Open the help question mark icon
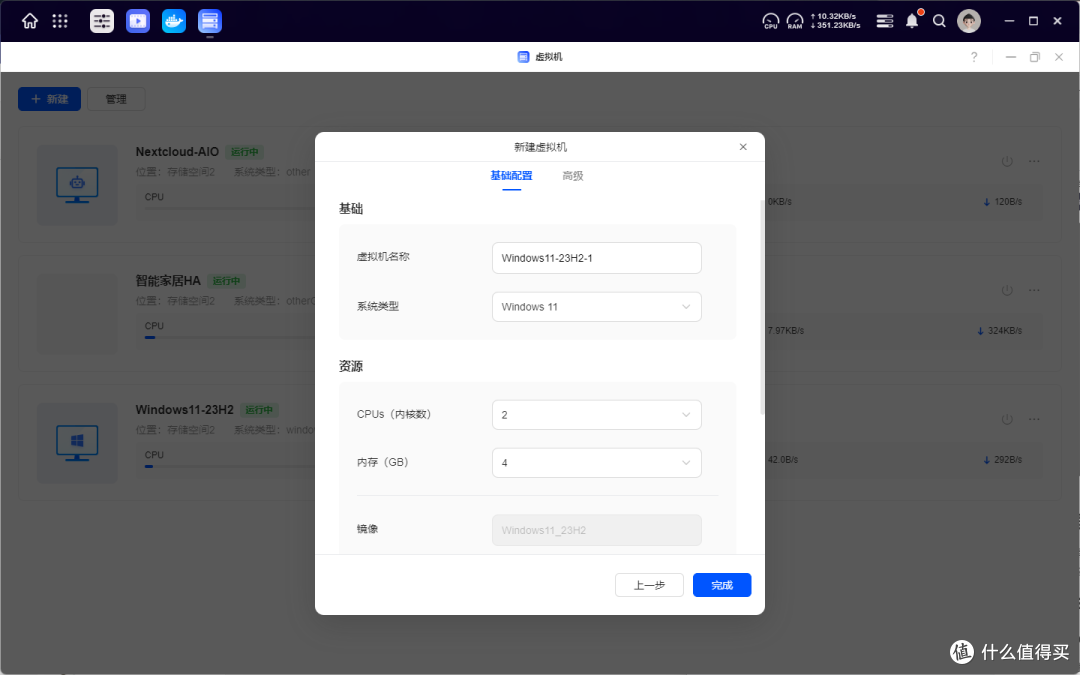 974,57
